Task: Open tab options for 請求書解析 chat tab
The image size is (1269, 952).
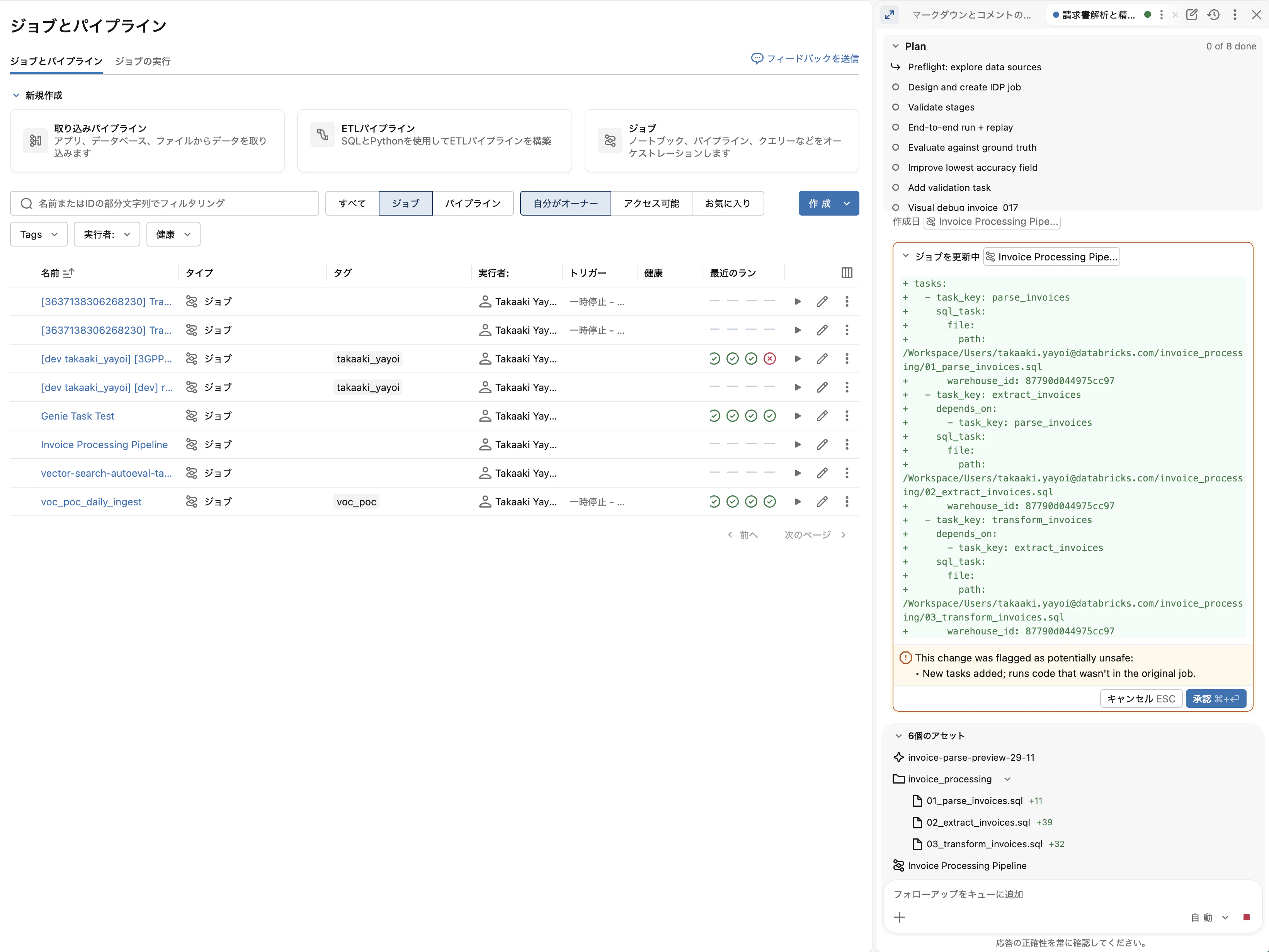Action: point(1162,15)
